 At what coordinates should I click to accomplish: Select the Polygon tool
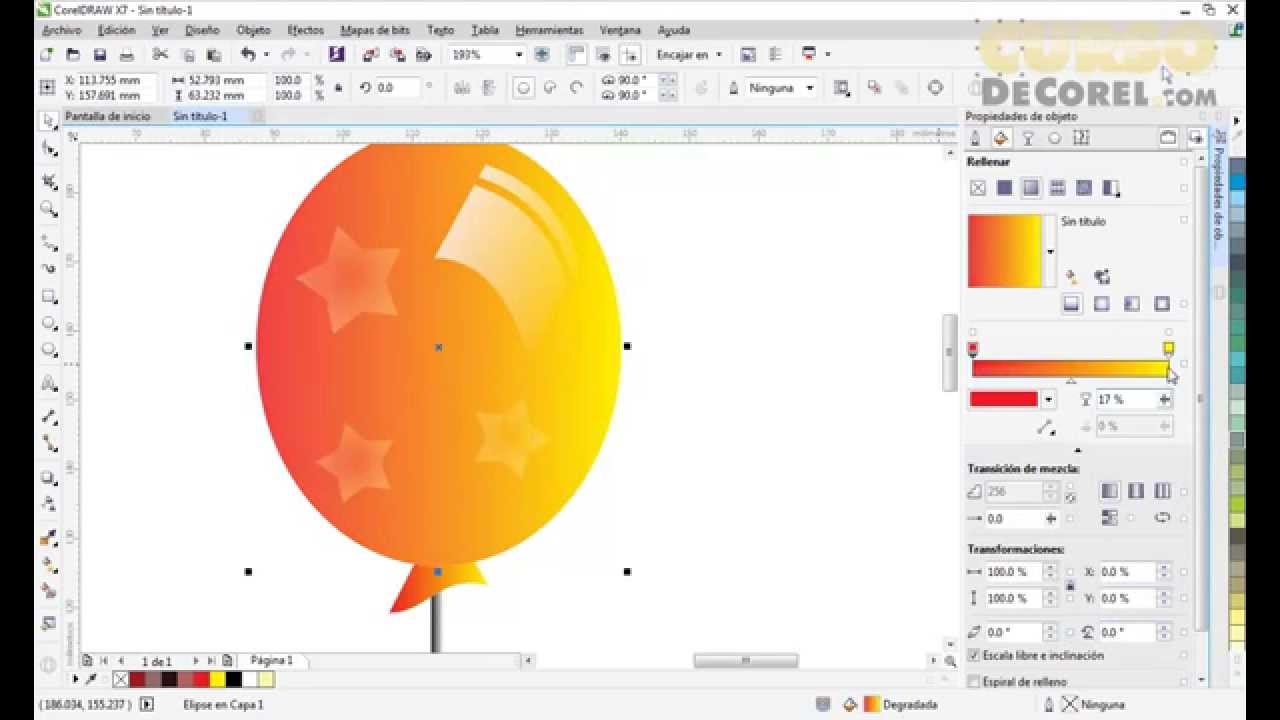tap(48, 350)
